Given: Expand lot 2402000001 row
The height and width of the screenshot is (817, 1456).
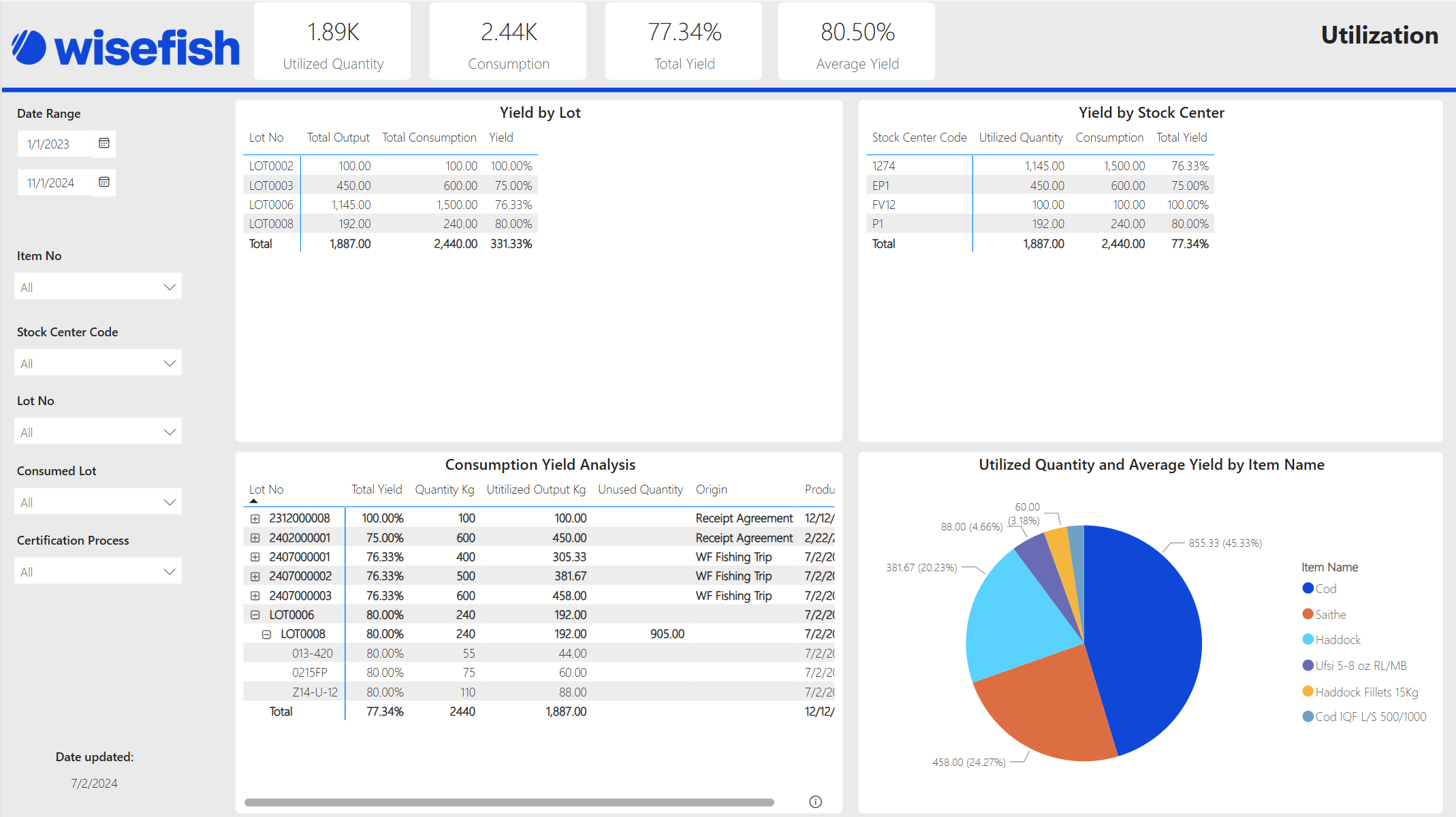Looking at the screenshot, I should coord(255,538).
